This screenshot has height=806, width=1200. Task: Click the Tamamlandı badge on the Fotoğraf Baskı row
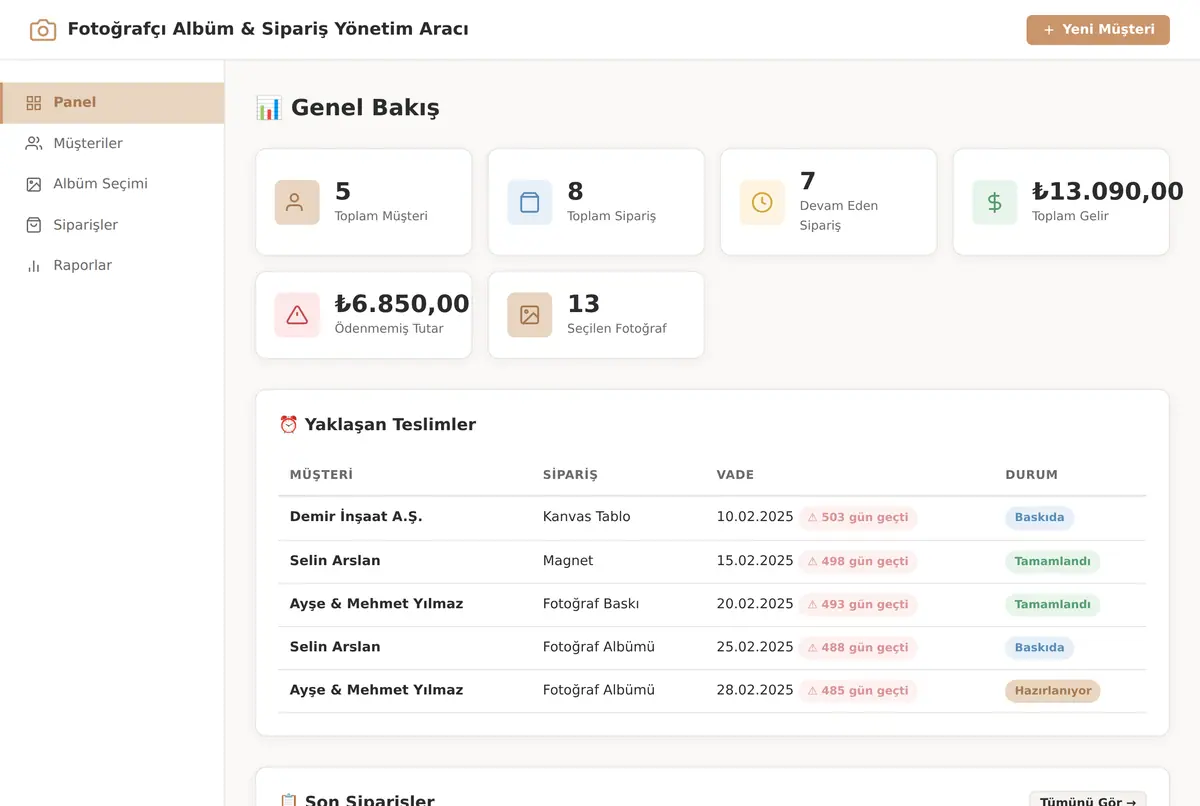coord(1052,605)
